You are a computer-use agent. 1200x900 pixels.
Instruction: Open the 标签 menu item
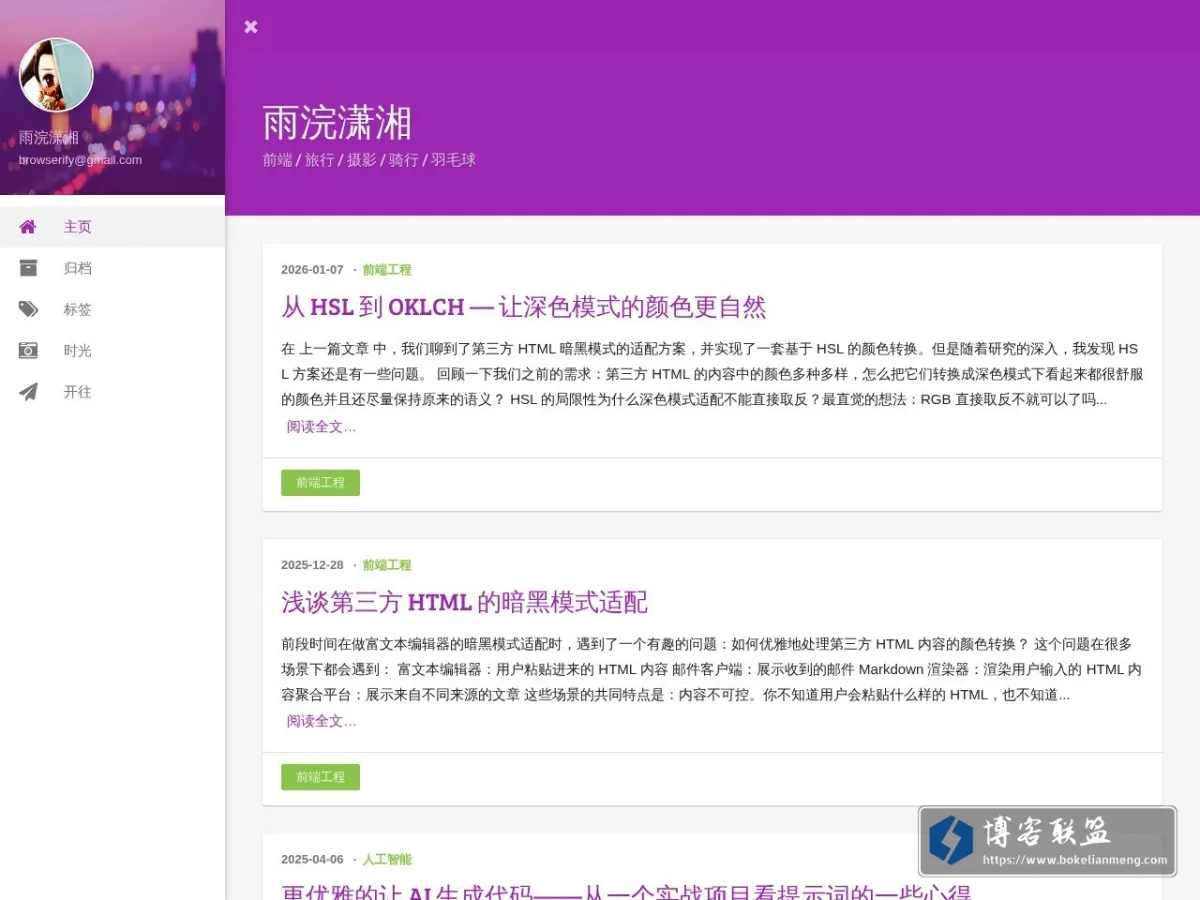click(x=112, y=309)
